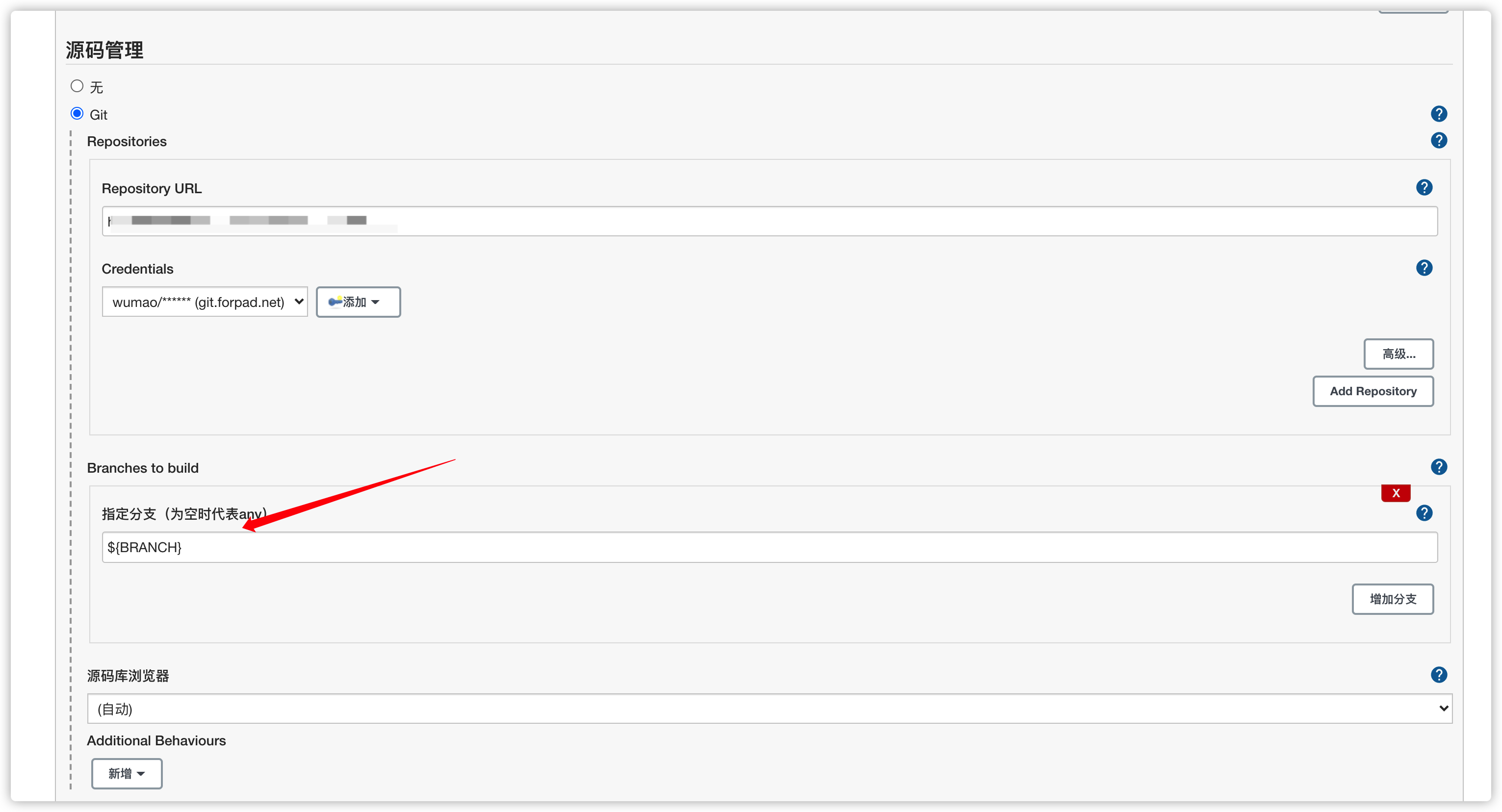
Task: Expand the 添加 credentials dropdown
Action: (357, 301)
